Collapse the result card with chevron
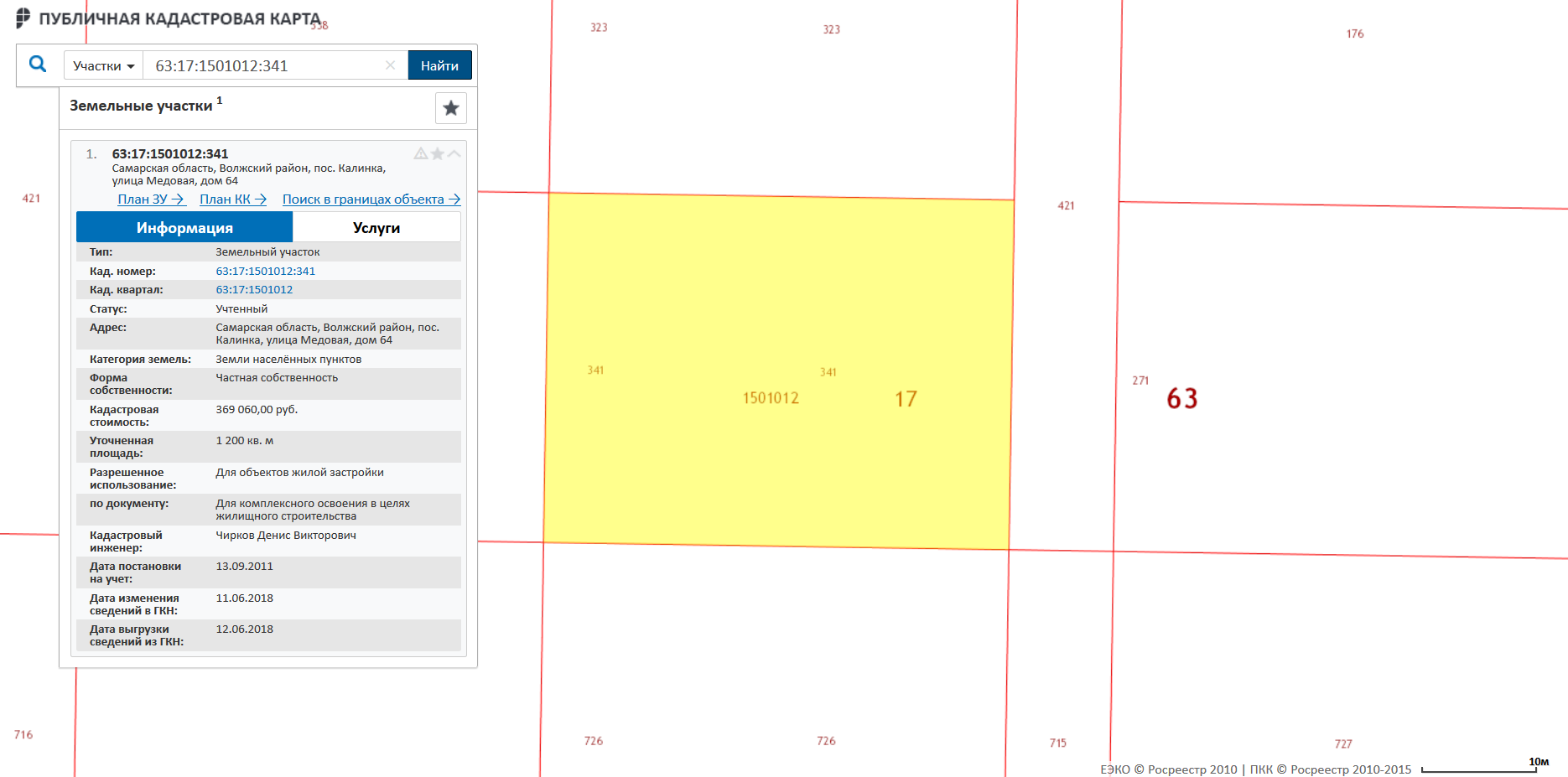1568x777 pixels. click(454, 153)
